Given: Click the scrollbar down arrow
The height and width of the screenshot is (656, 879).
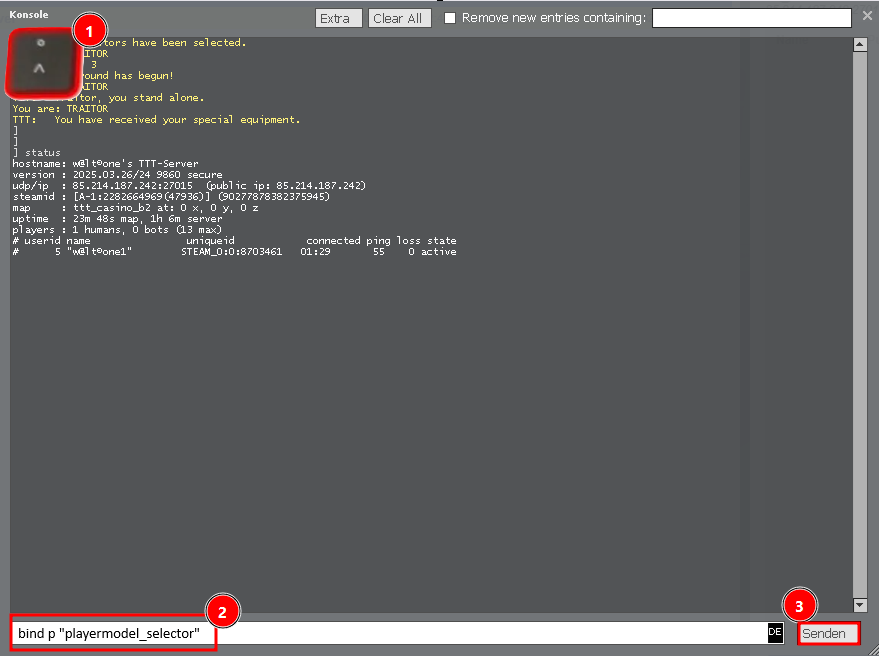Looking at the screenshot, I should pos(860,605).
